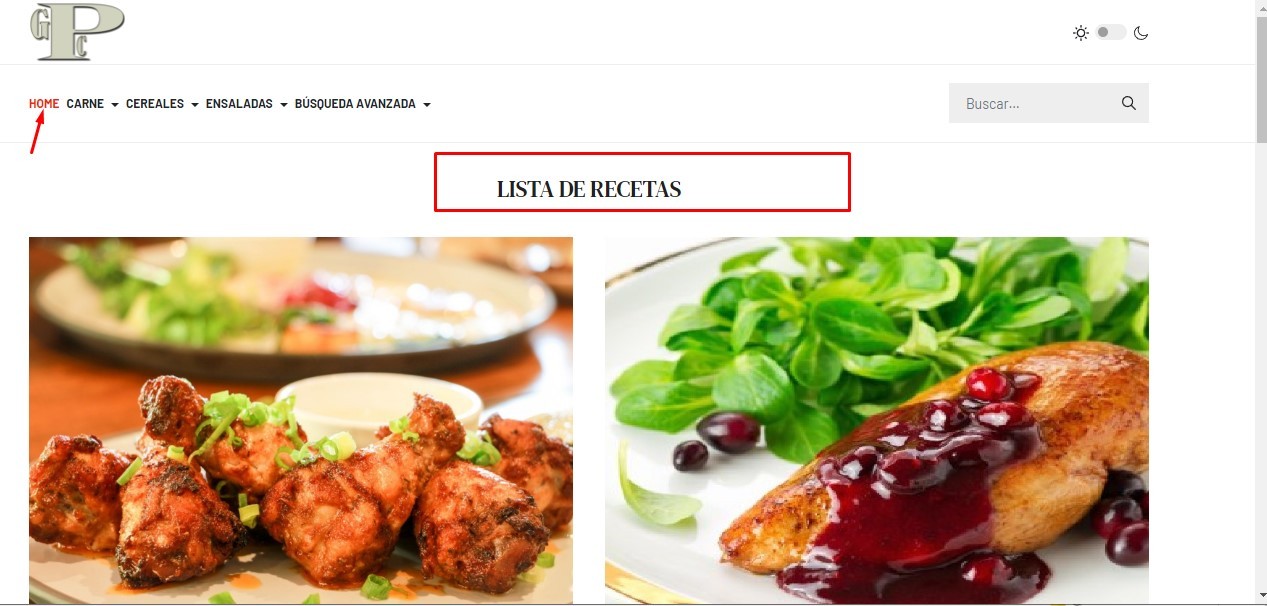Click the GPC site logo
Viewport: 1267px width, 606px height.
[x=77, y=30]
